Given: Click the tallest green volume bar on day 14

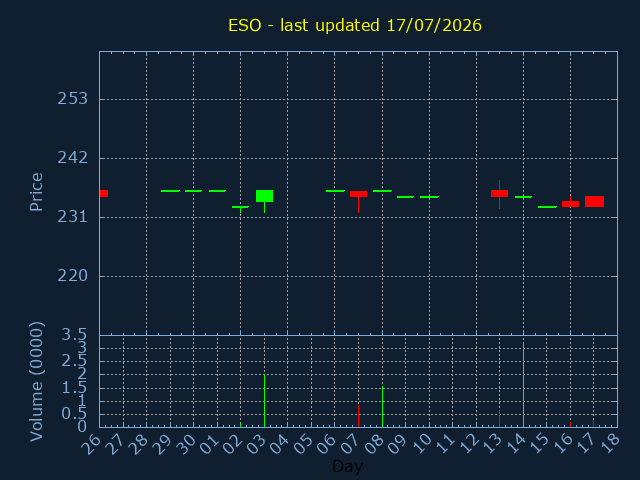Looking at the screenshot, I should click(x=523, y=384).
